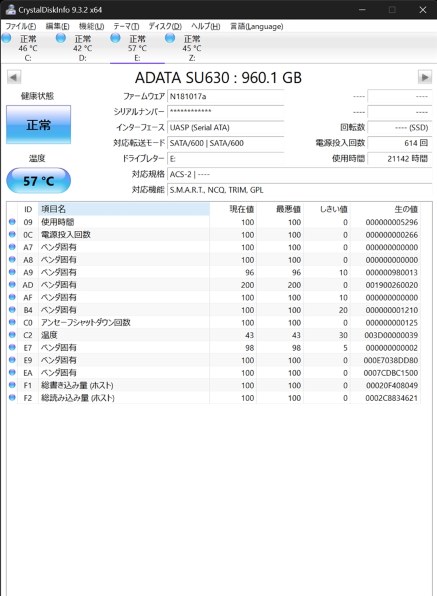This screenshot has height=596, width=437.
Task: Open the 編集(E) menu
Action: pos(57,27)
